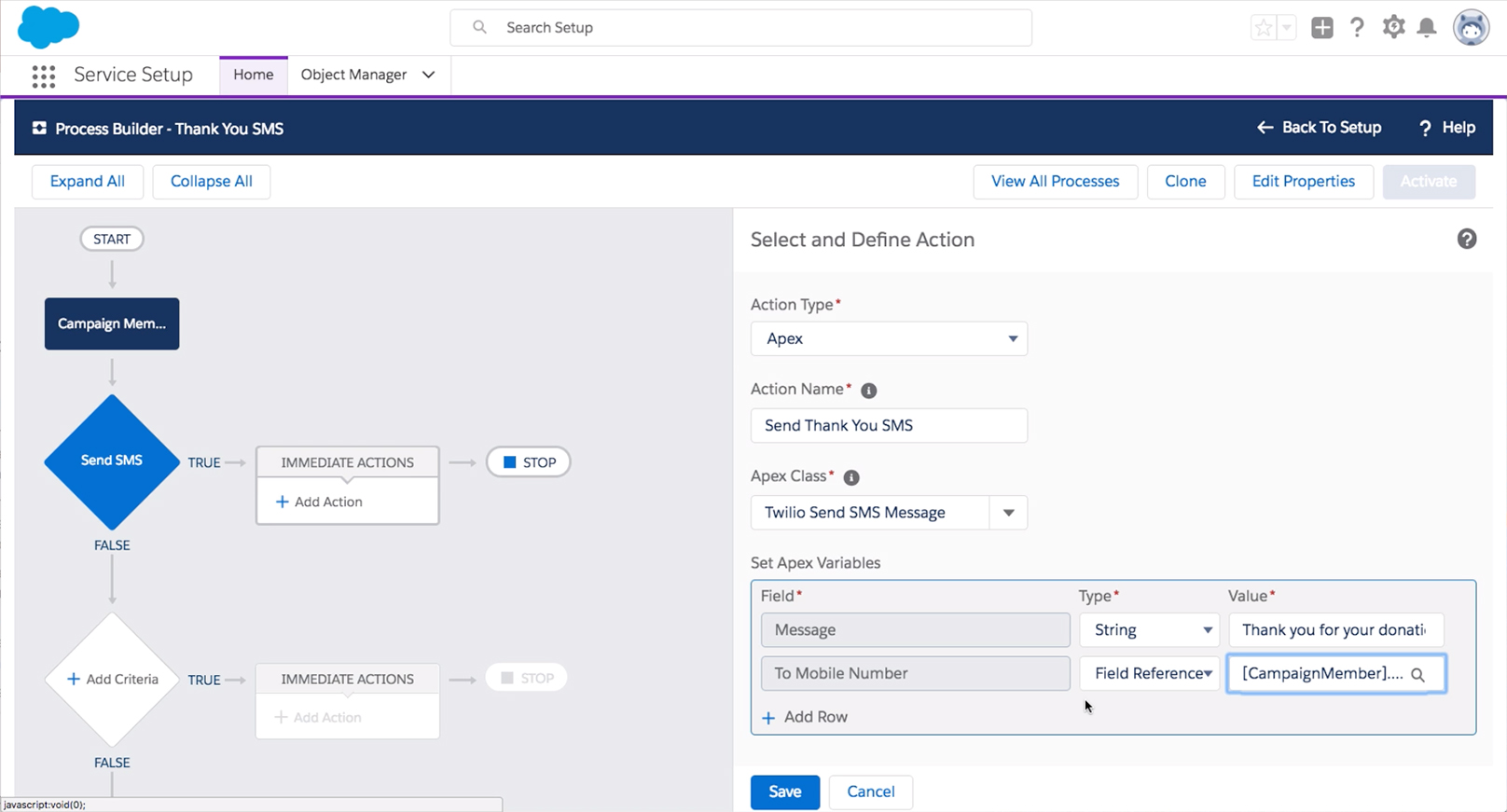Open Edit Properties
Viewport: 1507px width, 812px height.
coord(1304,181)
